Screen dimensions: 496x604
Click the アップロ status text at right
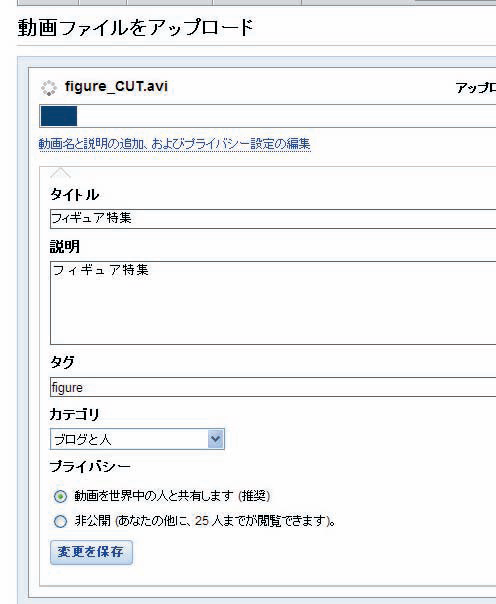tap(476, 88)
